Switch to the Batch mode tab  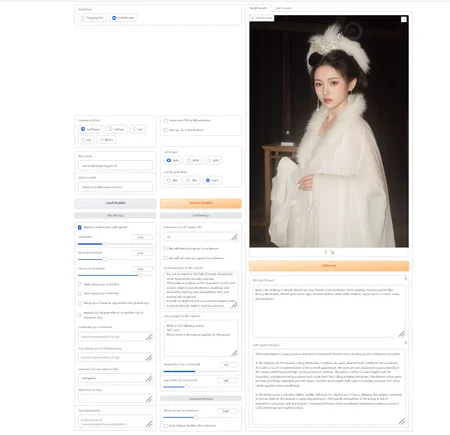[x=283, y=8]
